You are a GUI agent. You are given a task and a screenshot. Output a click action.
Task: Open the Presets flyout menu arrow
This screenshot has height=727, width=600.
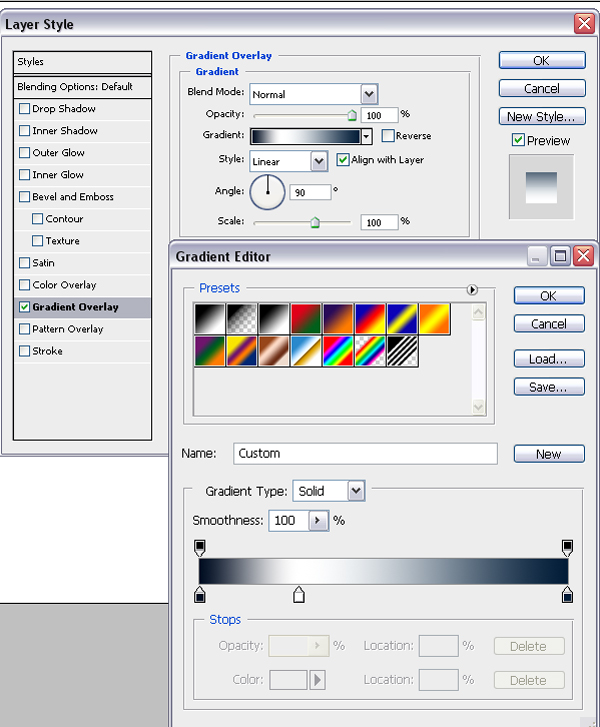[472, 290]
